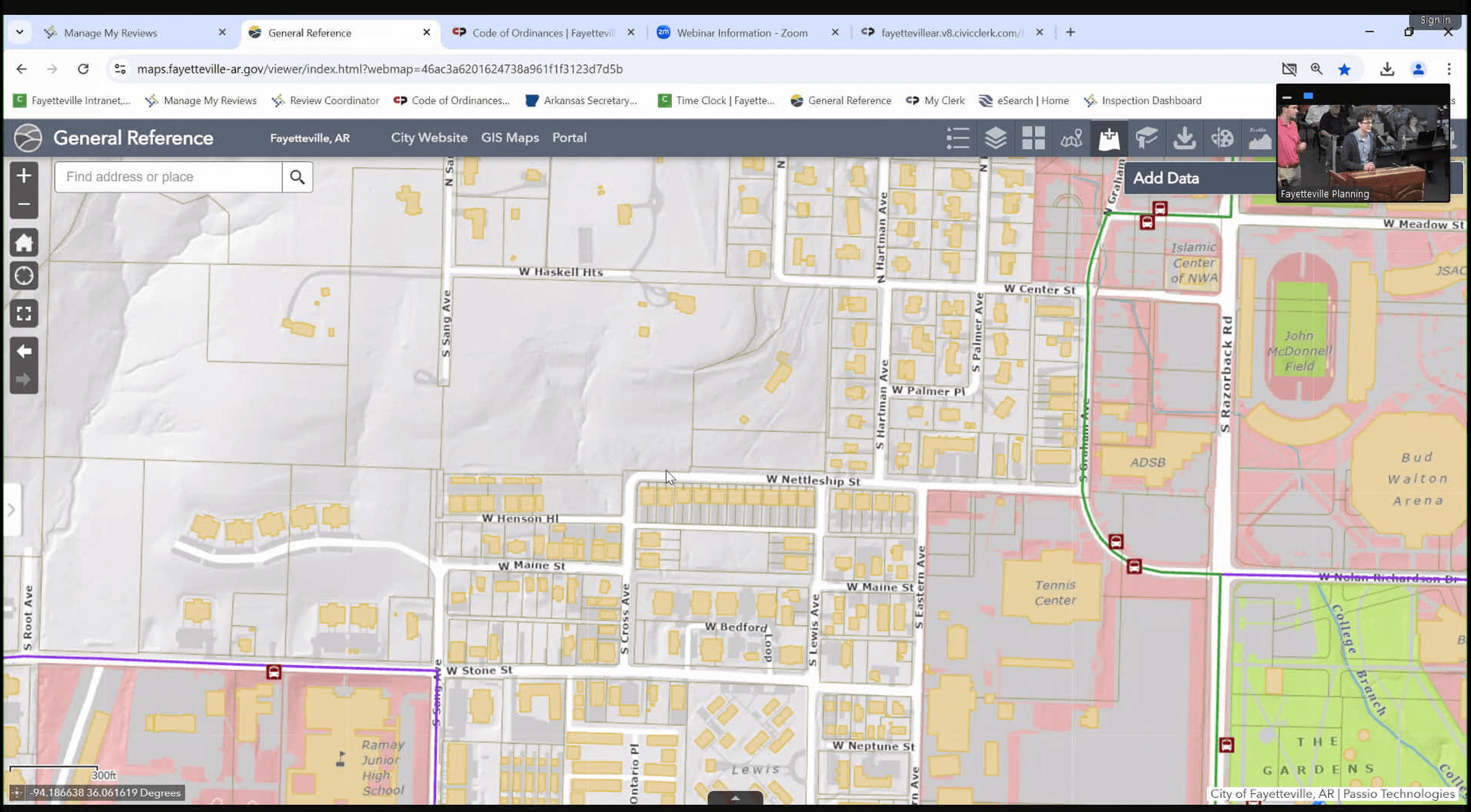Open the browser tab search dropdown
Image resolution: width=1471 pixels, height=812 pixels.
tap(19, 32)
